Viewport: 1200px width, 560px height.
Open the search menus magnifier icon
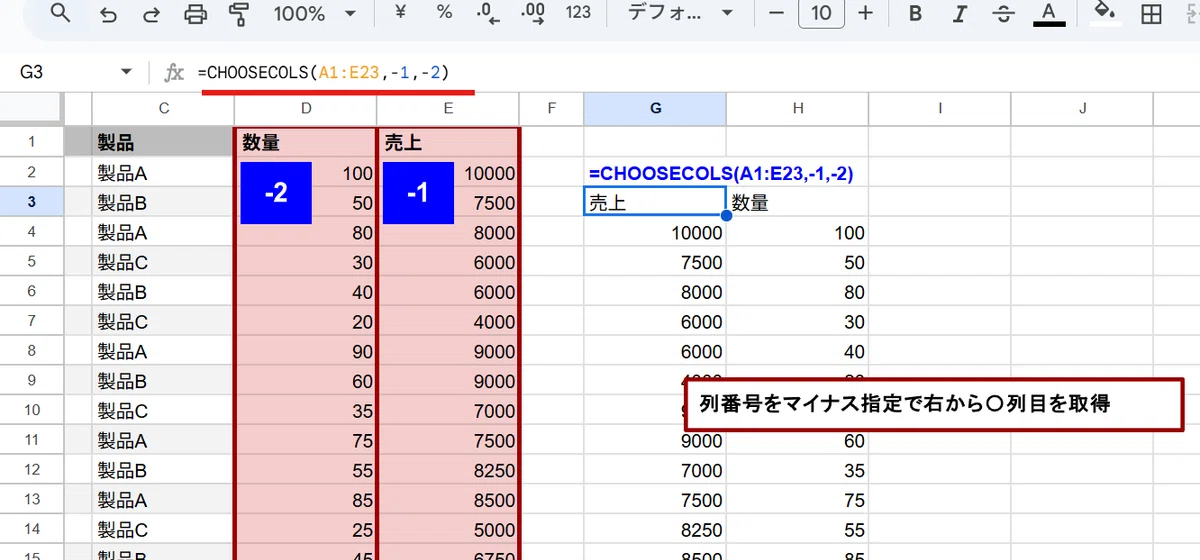pyautogui.click(x=60, y=13)
